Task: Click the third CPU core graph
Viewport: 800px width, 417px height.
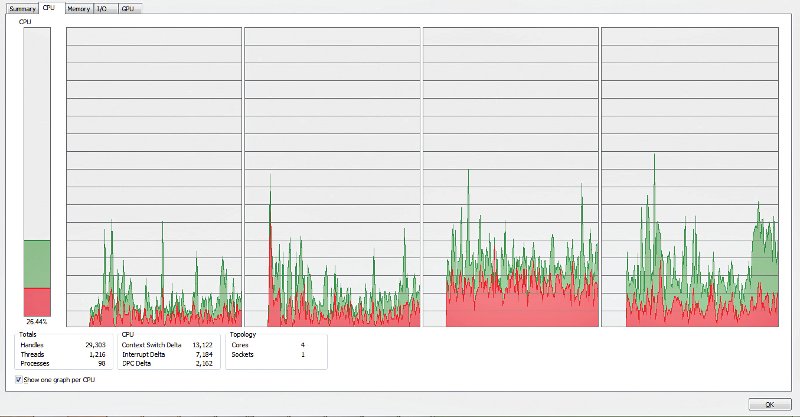Action: 510,176
